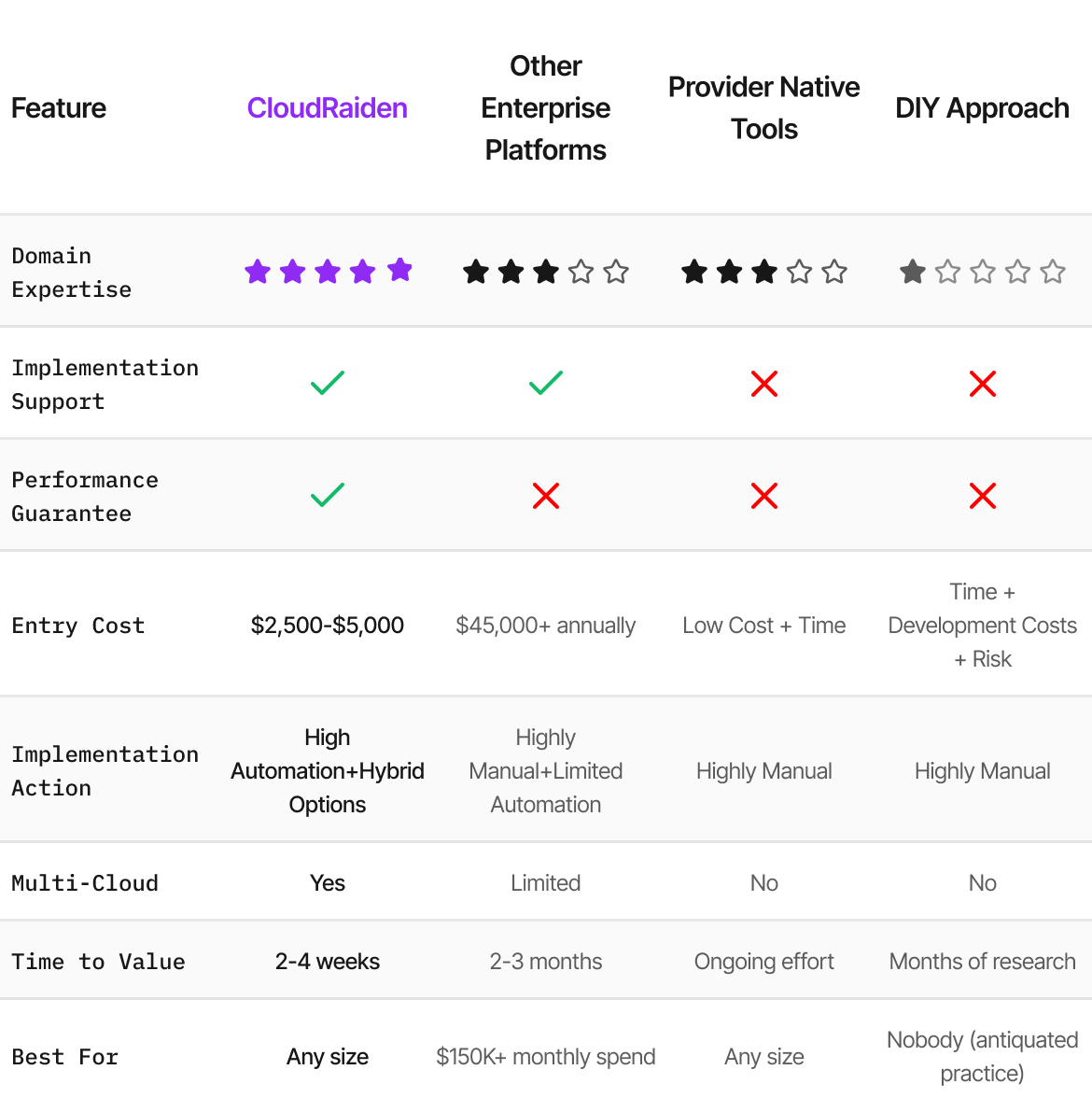Screen dimensions: 1092x1112
Task: Click CloudRaiden's Performance Guarantee green checkmark
Action: [328, 495]
